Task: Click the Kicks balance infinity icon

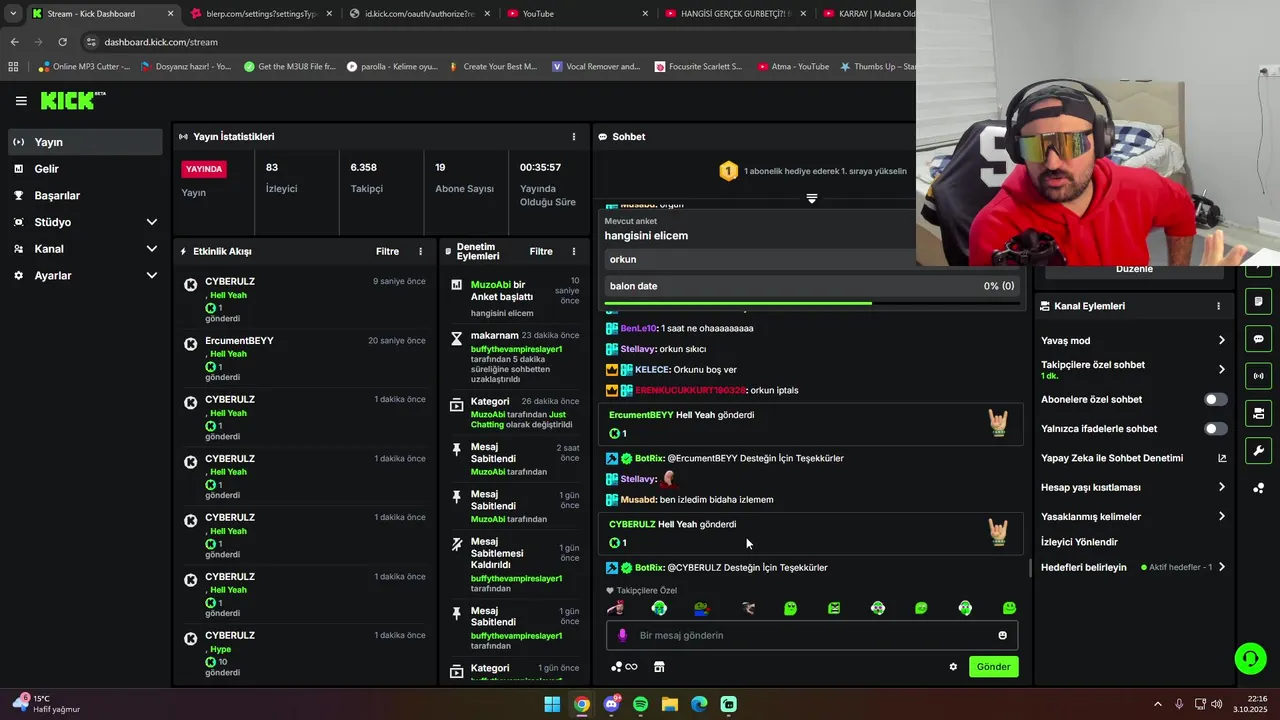Action: click(x=624, y=667)
